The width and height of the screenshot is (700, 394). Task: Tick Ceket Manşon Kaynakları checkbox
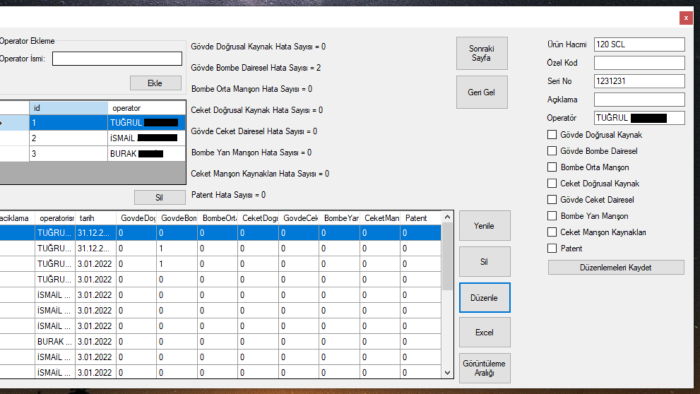[x=552, y=232]
